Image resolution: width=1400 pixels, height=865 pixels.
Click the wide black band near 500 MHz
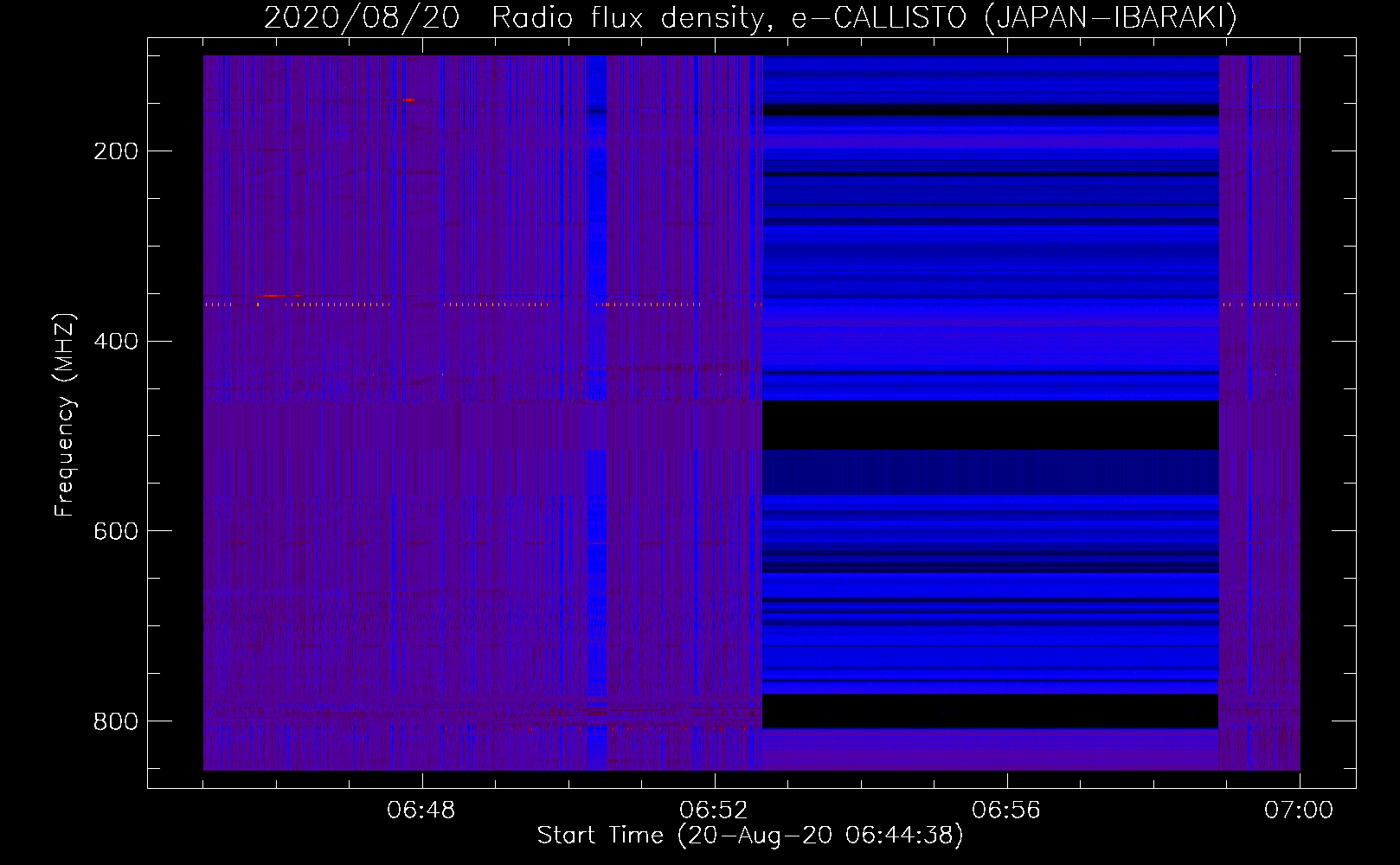click(990, 425)
